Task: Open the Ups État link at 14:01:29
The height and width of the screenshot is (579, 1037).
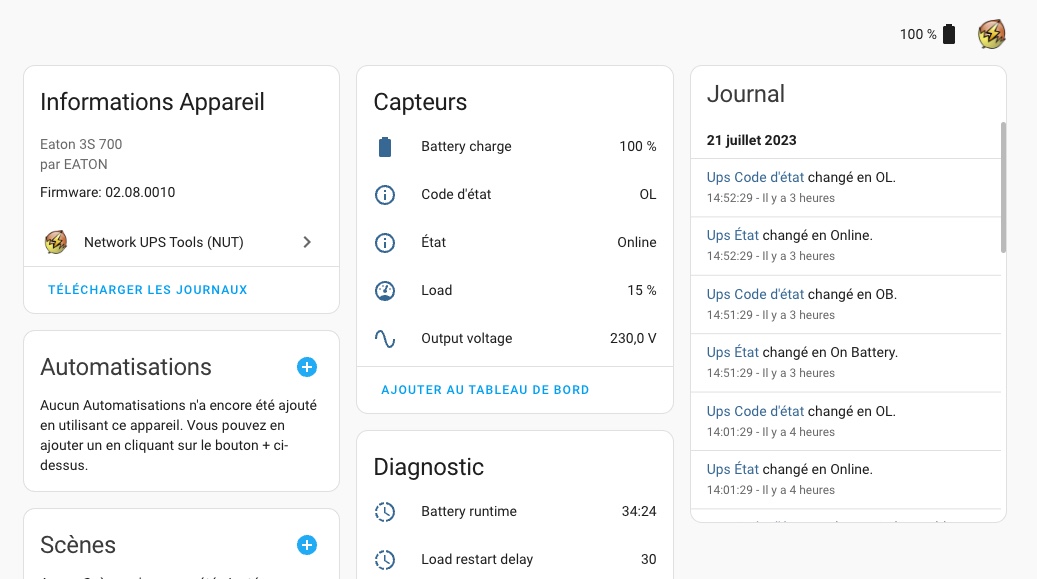Action: pos(733,469)
